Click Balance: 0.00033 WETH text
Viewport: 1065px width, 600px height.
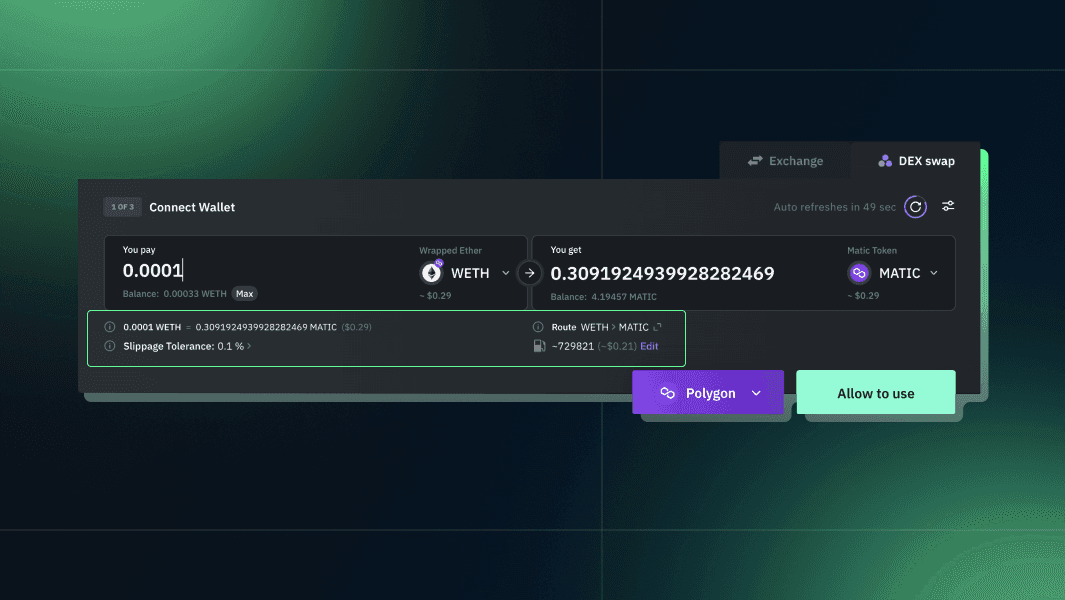pyautogui.click(x=175, y=294)
